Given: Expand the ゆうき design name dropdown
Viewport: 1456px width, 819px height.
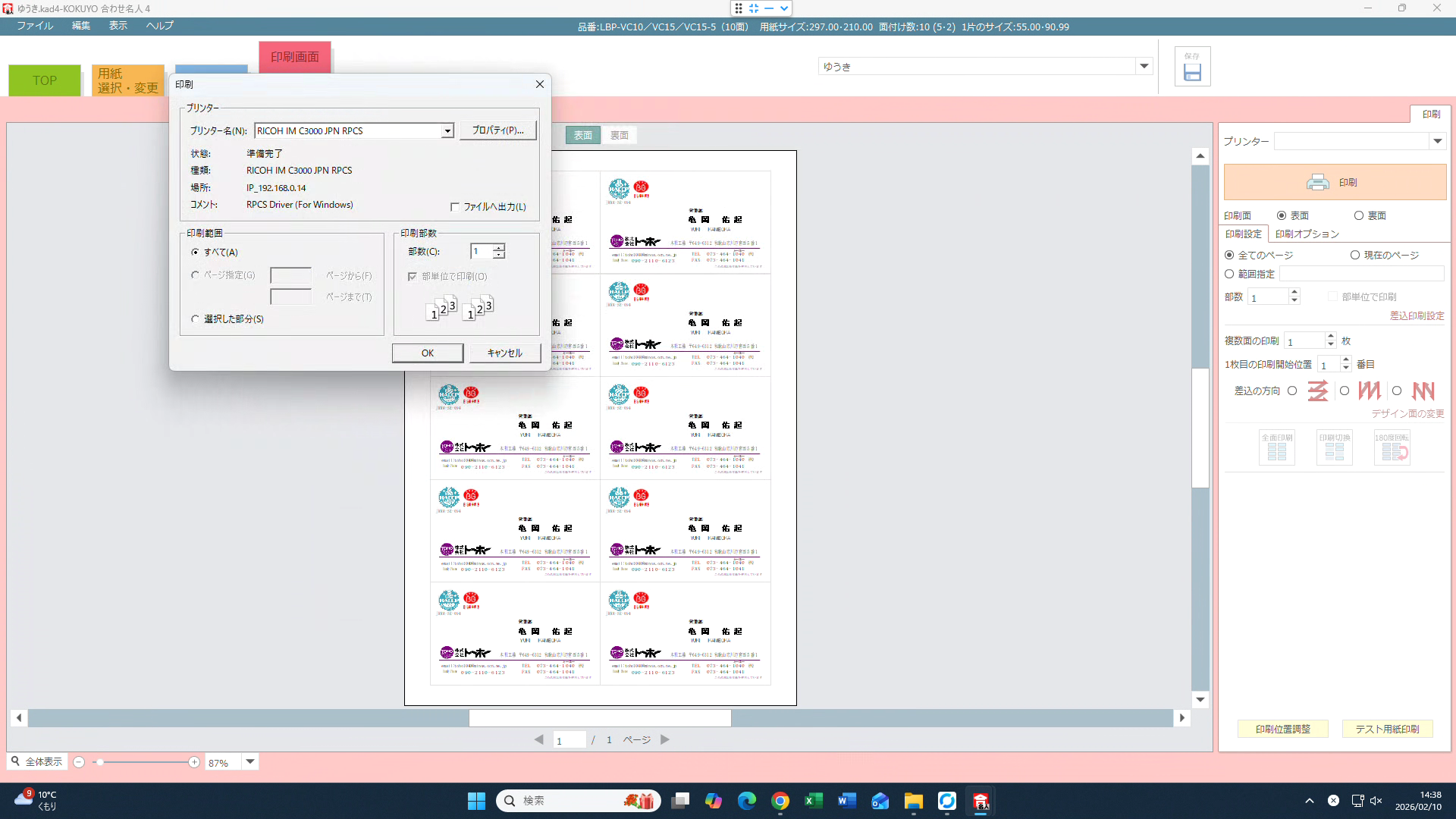Looking at the screenshot, I should click(1144, 66).
